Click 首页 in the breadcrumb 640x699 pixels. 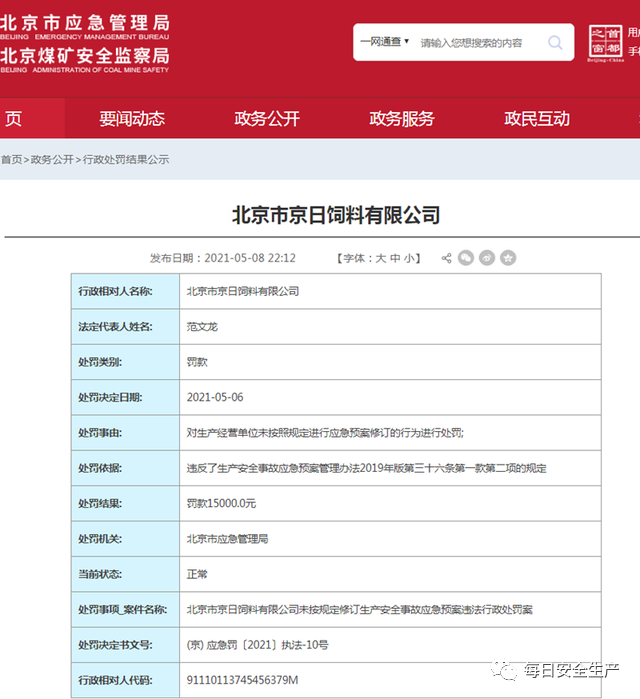[11, 160]
